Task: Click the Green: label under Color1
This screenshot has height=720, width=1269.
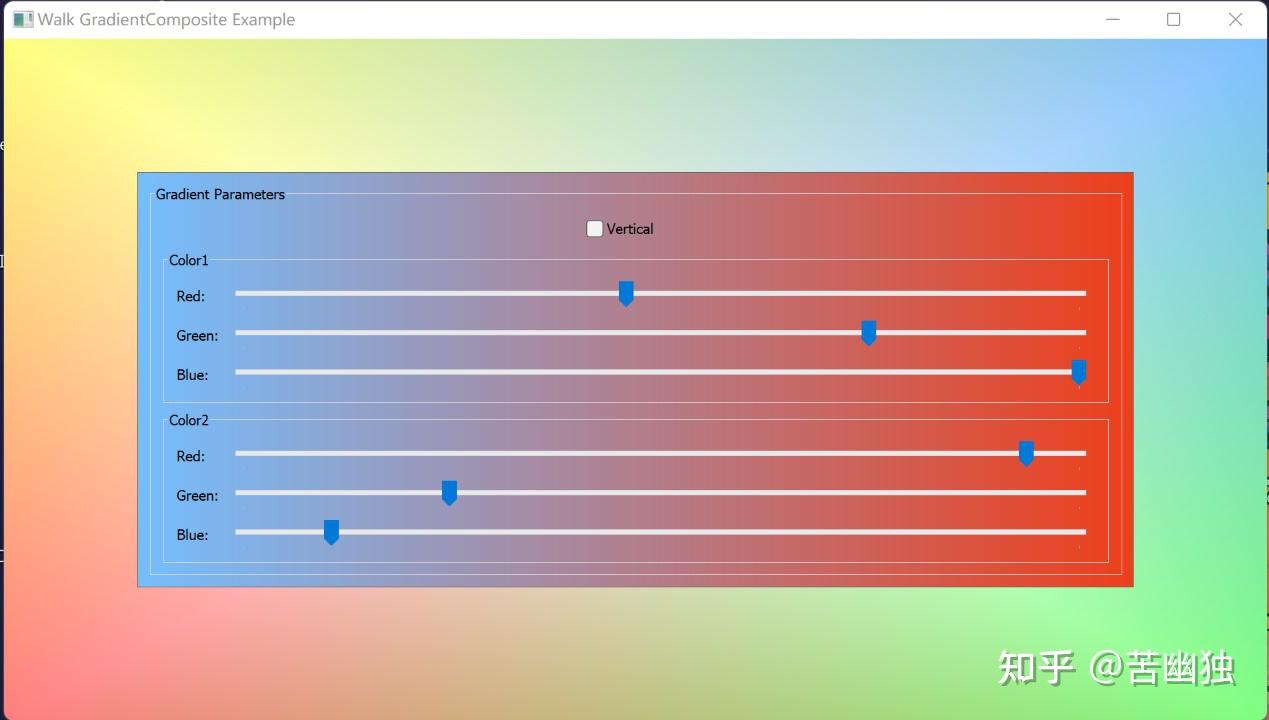Action: click(x=197, y=336)
